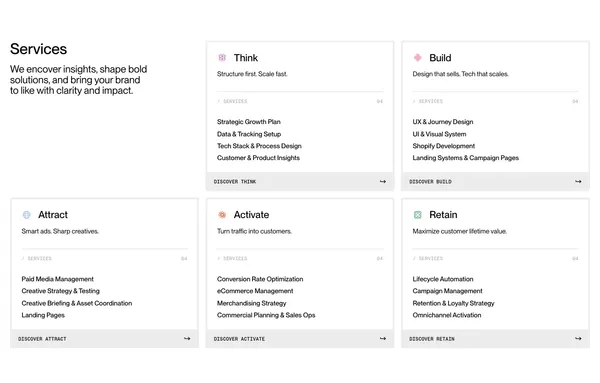Click Commercial Planning & Sales Ops item
This screenshot has height=383, width=600.
[x=266, y=315]
